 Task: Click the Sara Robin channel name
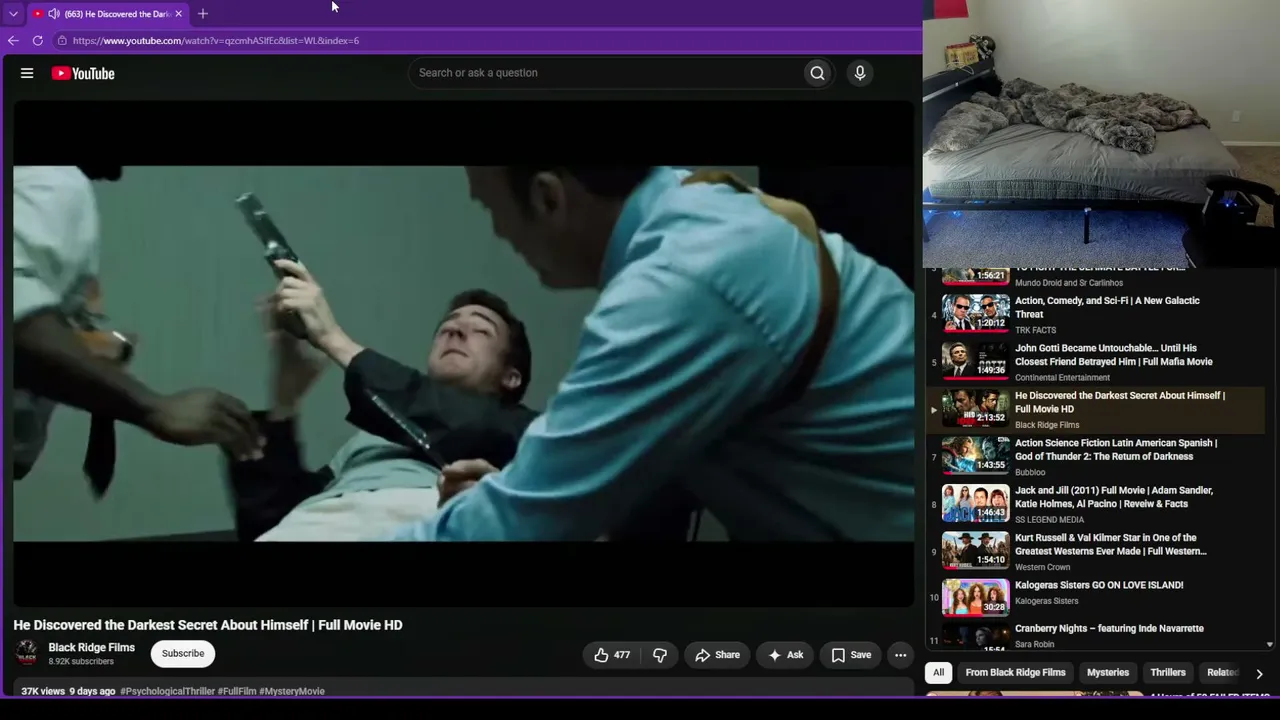pos(1034,645)
